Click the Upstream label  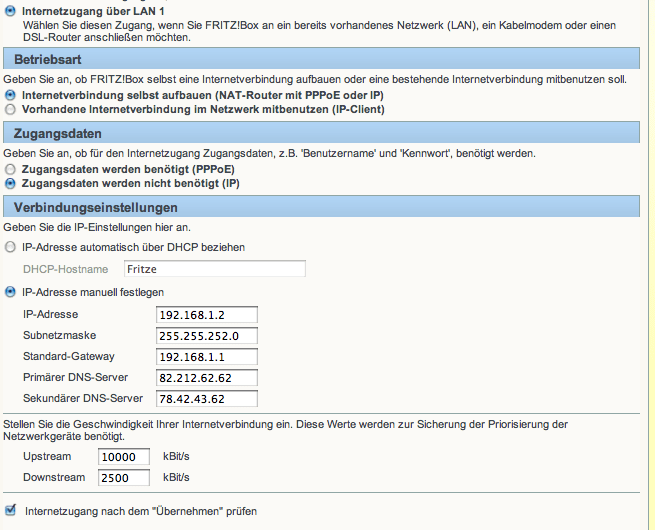click(47, 456)
